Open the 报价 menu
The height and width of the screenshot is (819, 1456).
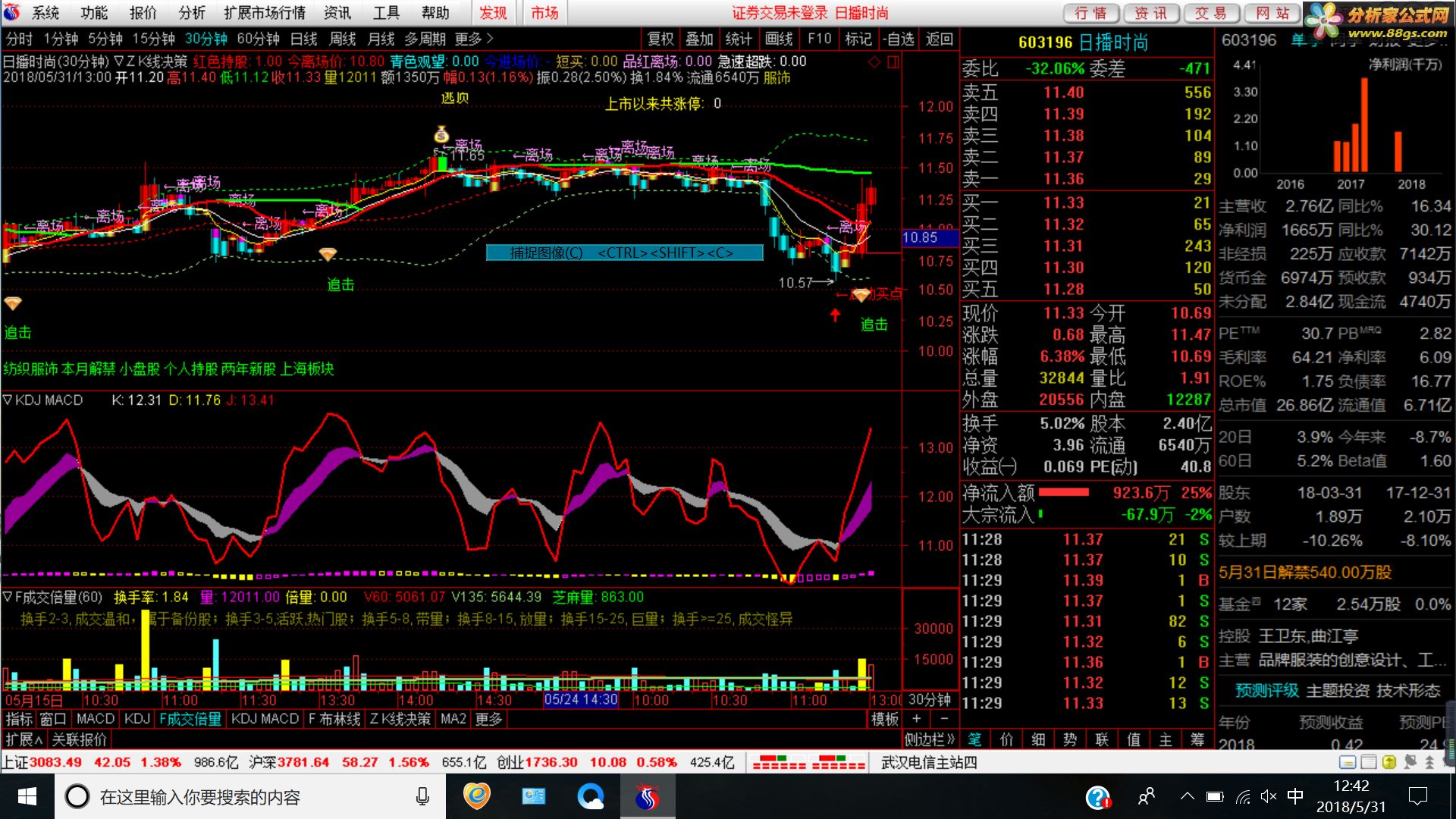(143, 13)
